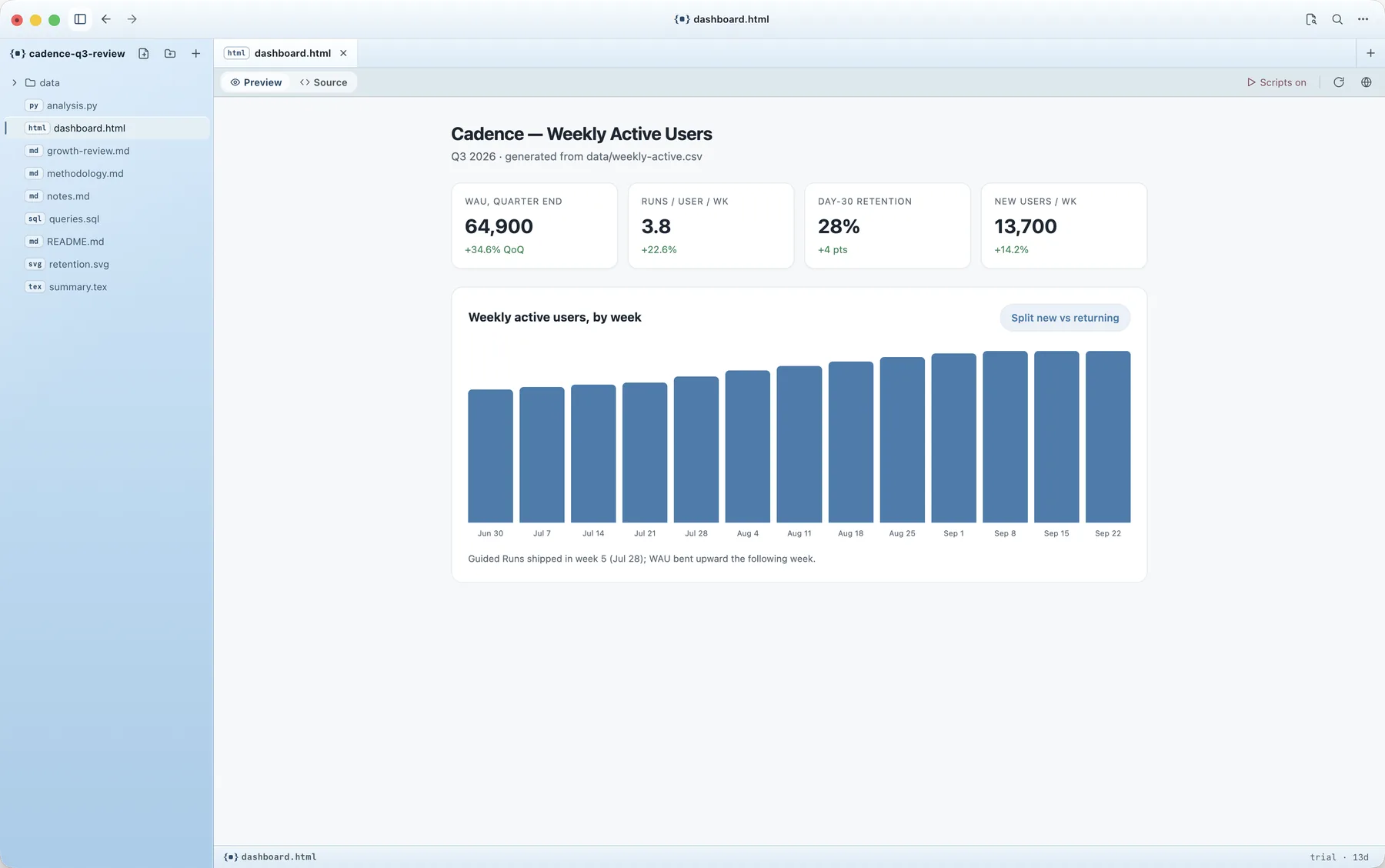1385x868 pixels.
Task: Click the 'Cadence — Weekly Active Users' heading
Action: click(x=582, y=134)
